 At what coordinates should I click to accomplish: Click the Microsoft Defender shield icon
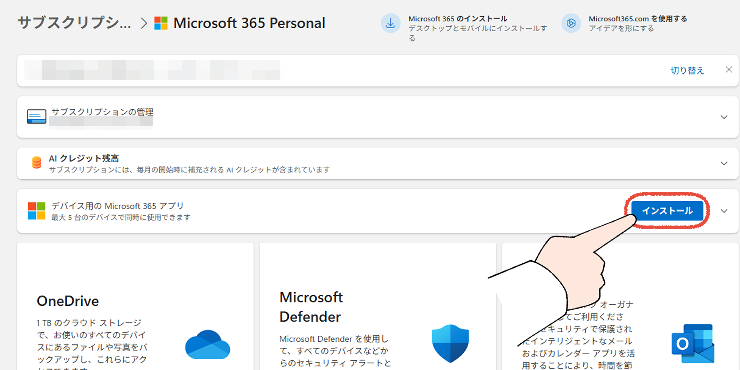[x=451, y=343]
